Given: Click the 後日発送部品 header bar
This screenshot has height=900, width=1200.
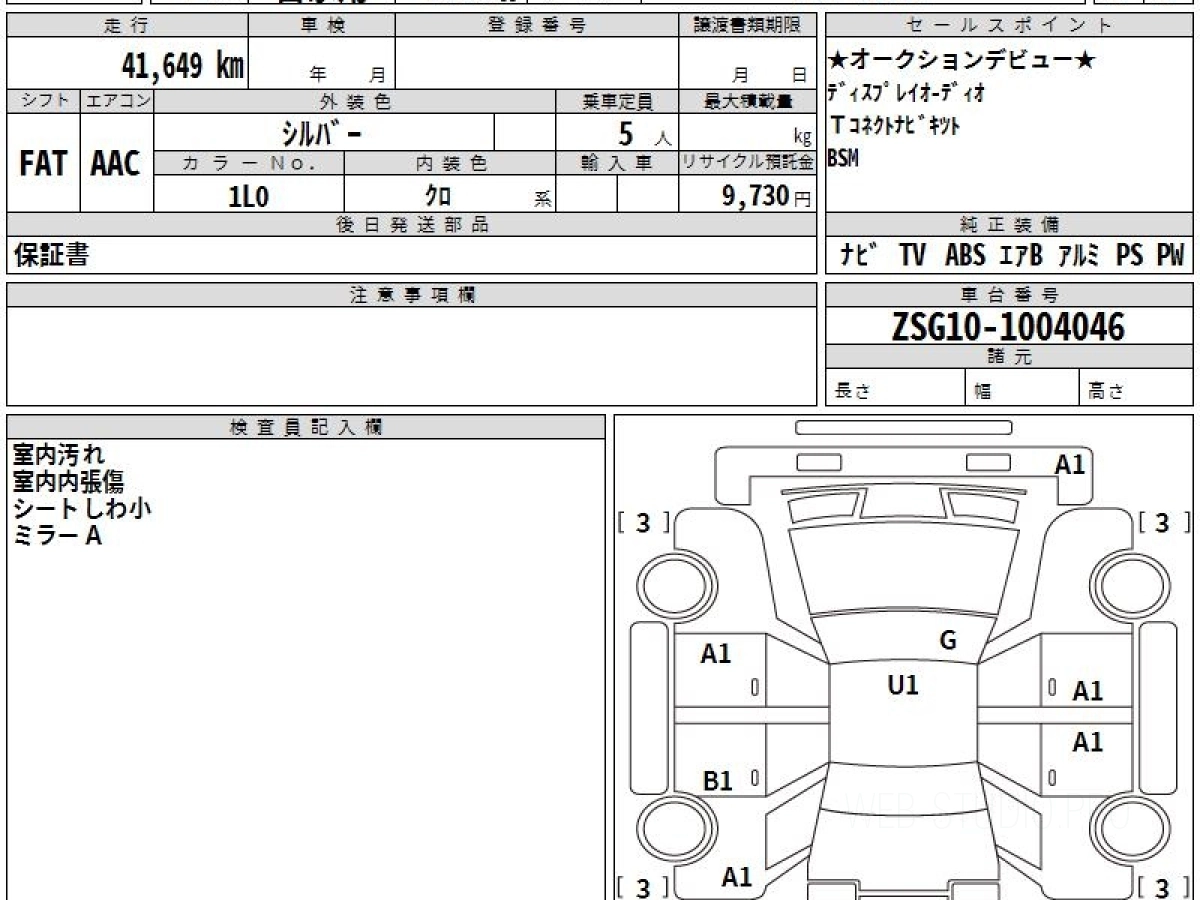Looking at the screenshot, I should coord(412,225).
